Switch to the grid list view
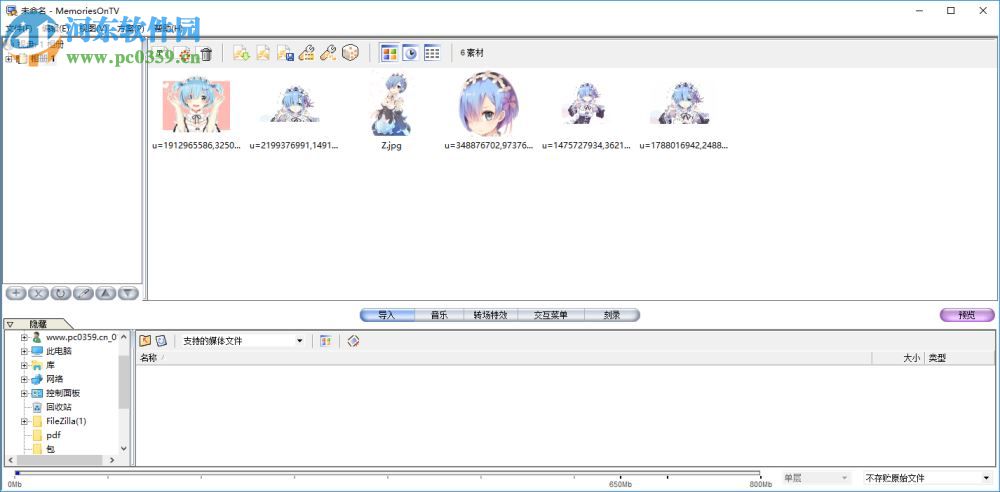 (432, 54)
